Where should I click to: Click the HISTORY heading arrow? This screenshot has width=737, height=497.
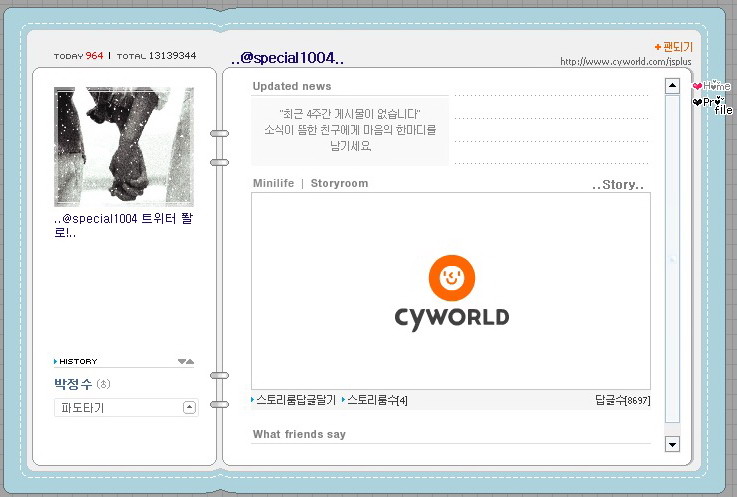[x=55, y=361]
